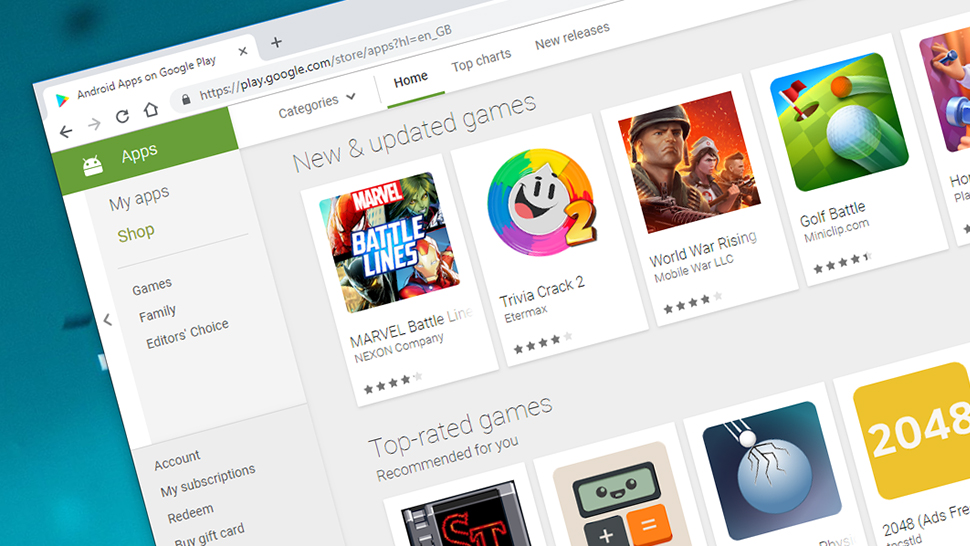Select the Home tab
This screenshot has height=546, width=970.
point(411,80)
